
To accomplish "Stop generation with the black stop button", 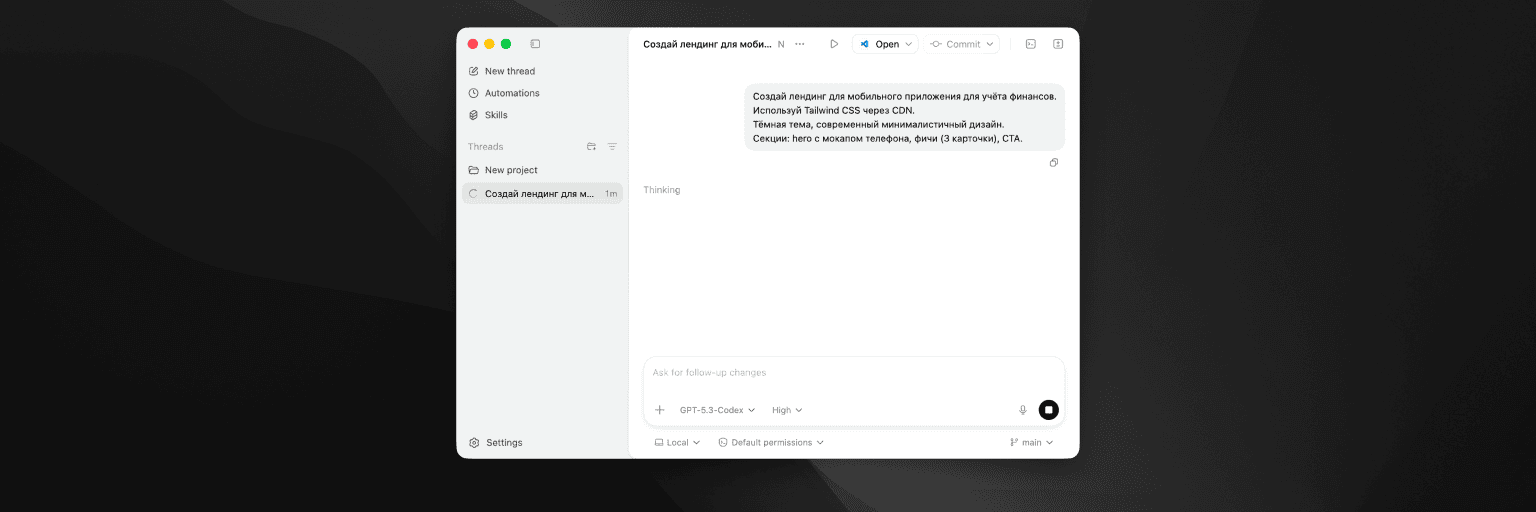I will [x=1048, y=410].
